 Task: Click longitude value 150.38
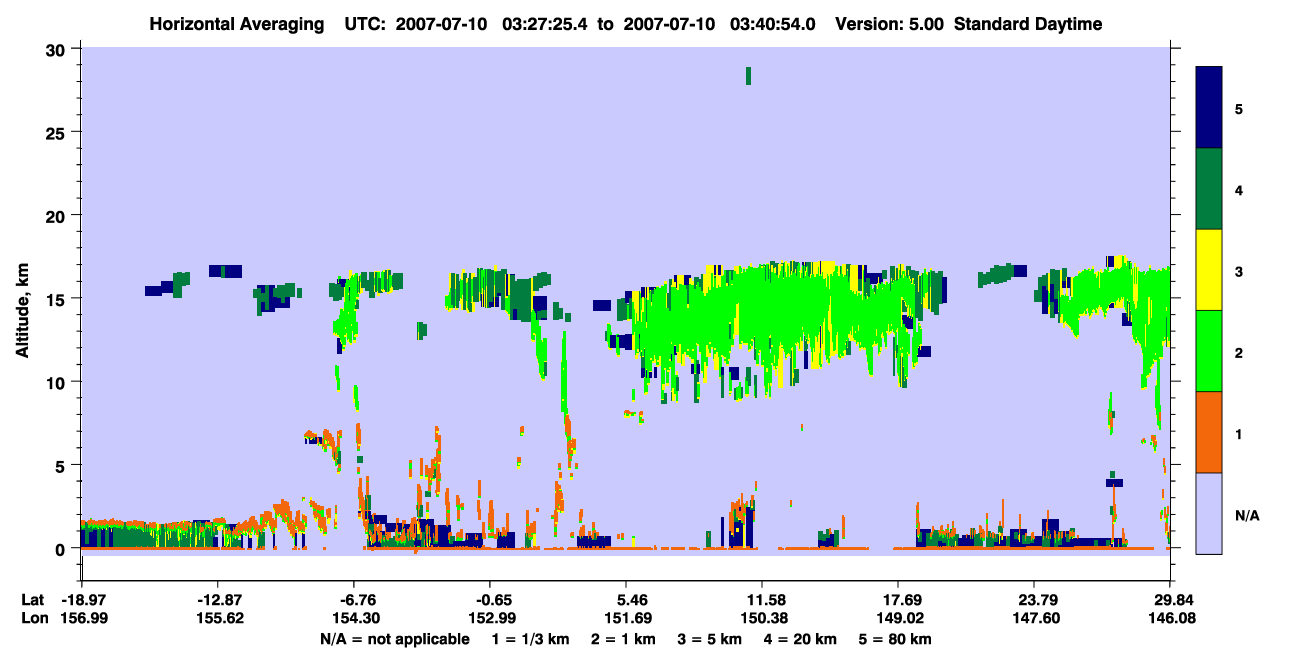pos(762,619)
